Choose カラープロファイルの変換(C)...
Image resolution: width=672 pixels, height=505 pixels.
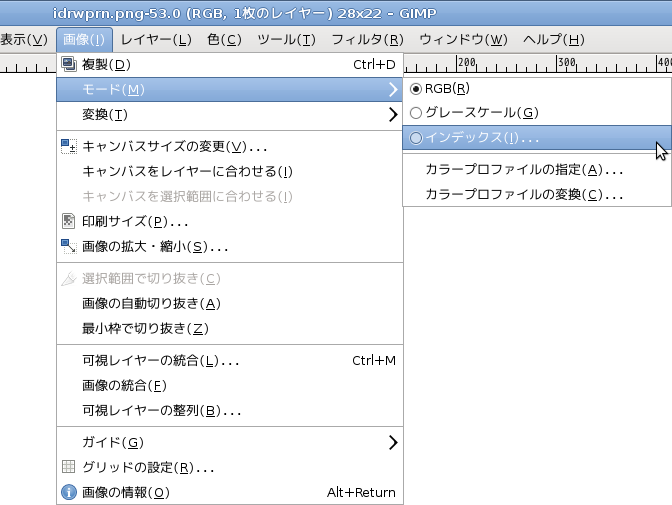coord(537,195)
